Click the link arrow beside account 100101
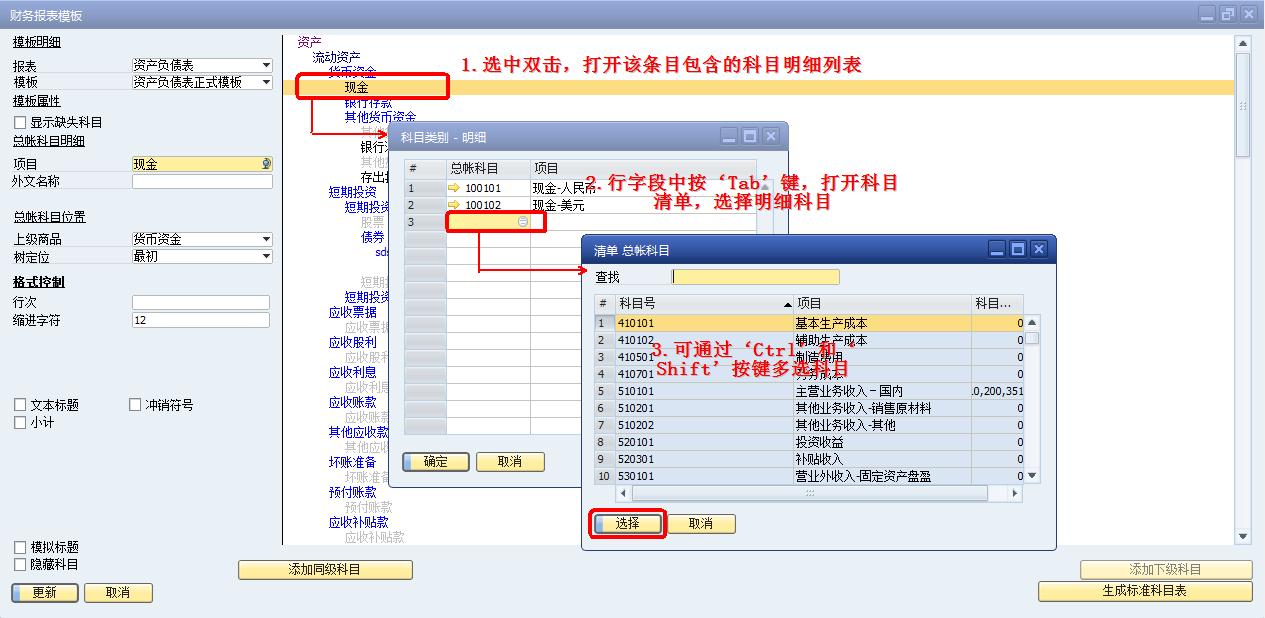The width and height of the screenshot is (1265, 618). pos(455,188)
